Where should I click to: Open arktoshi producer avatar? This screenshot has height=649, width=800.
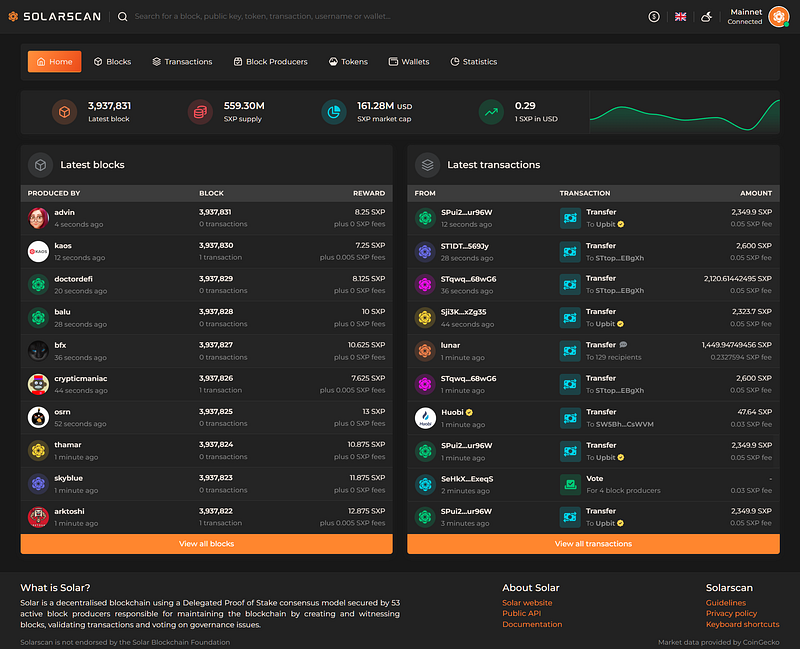pyautogui.click(x=38, y=517)
